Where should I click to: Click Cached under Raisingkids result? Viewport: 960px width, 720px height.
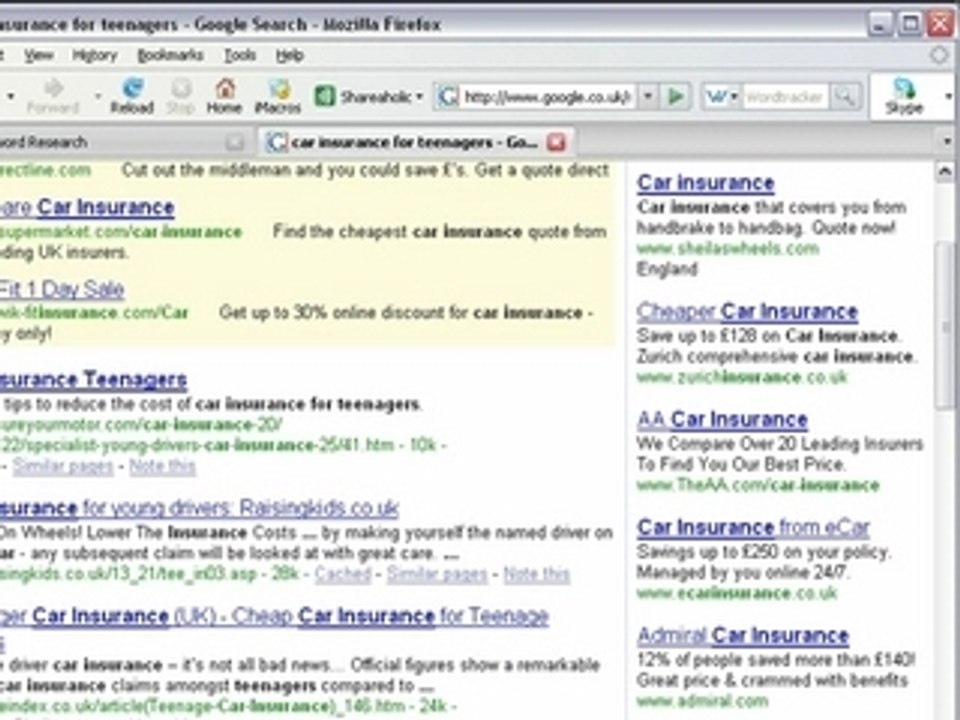[343, 574]
